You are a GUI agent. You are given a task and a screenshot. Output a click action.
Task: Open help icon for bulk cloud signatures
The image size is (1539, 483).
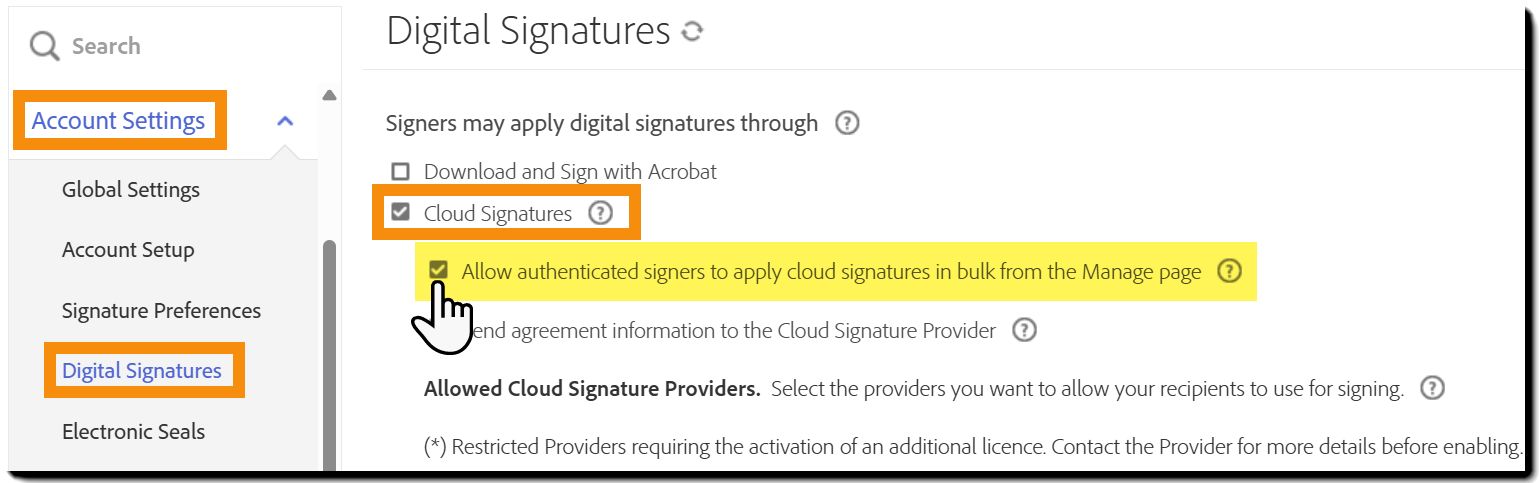coord(1229,271)
